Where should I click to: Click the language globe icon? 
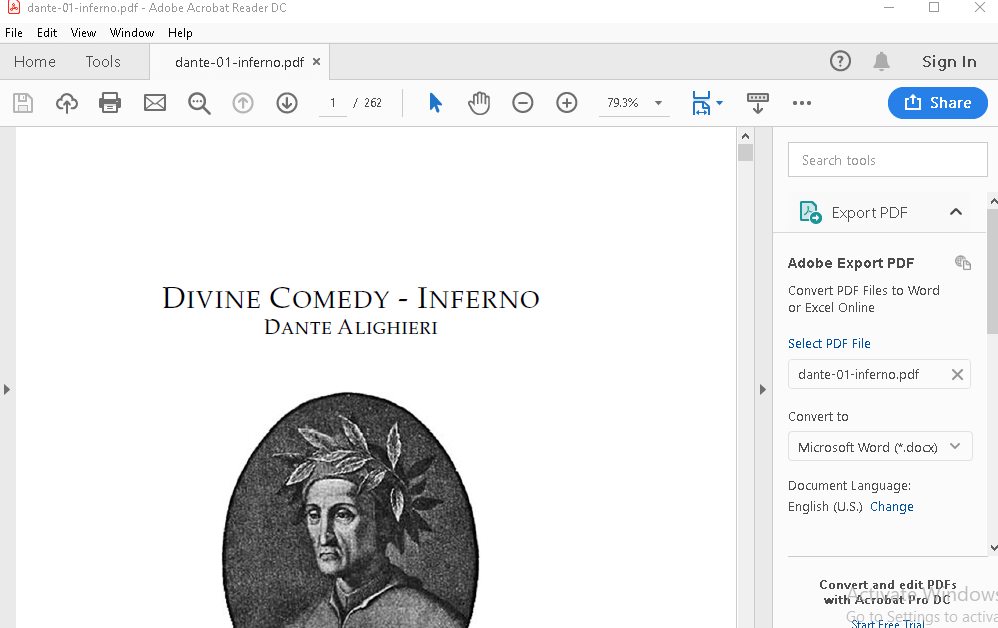pos(963,262)
